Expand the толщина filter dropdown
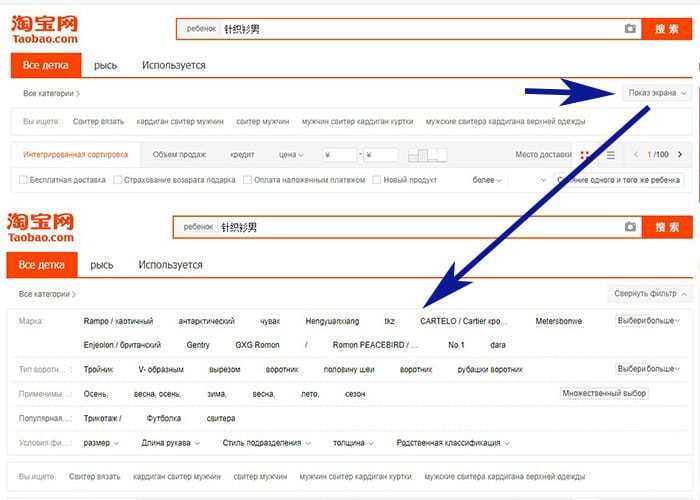Screen dimensions: 700x500 [x=354, y=442]
